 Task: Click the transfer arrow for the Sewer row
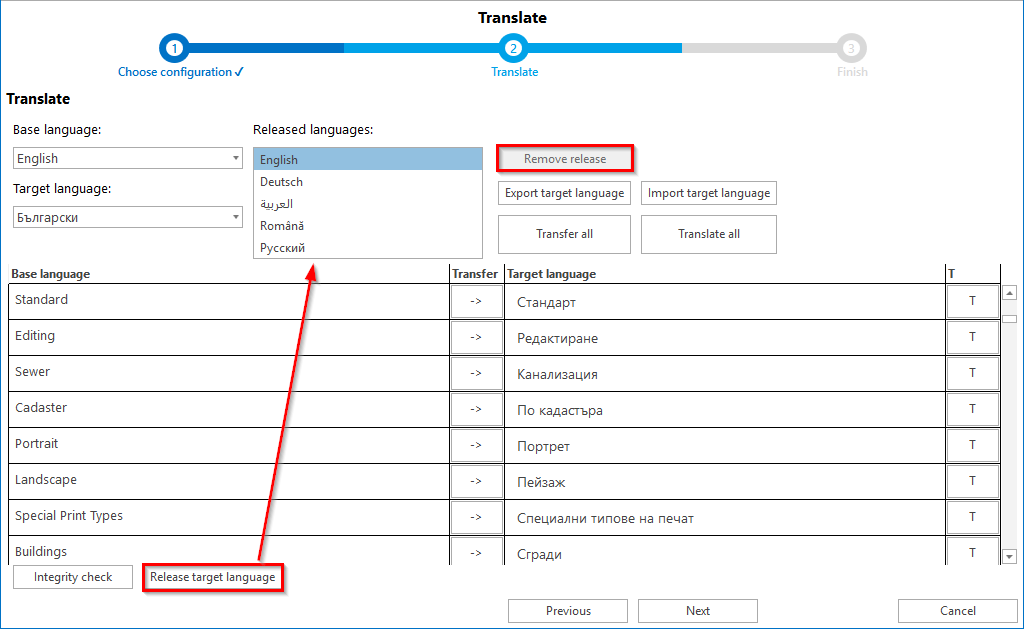coord(476,373)
